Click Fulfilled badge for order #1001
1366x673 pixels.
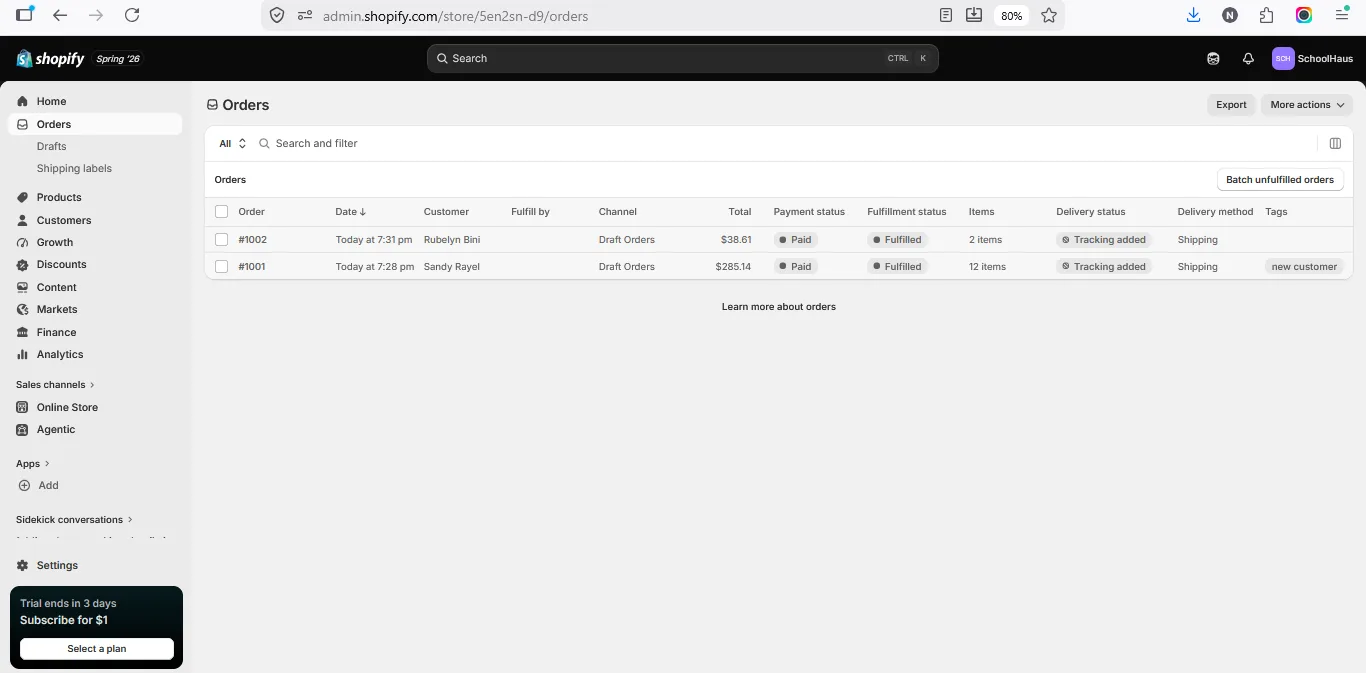(897, 267)
